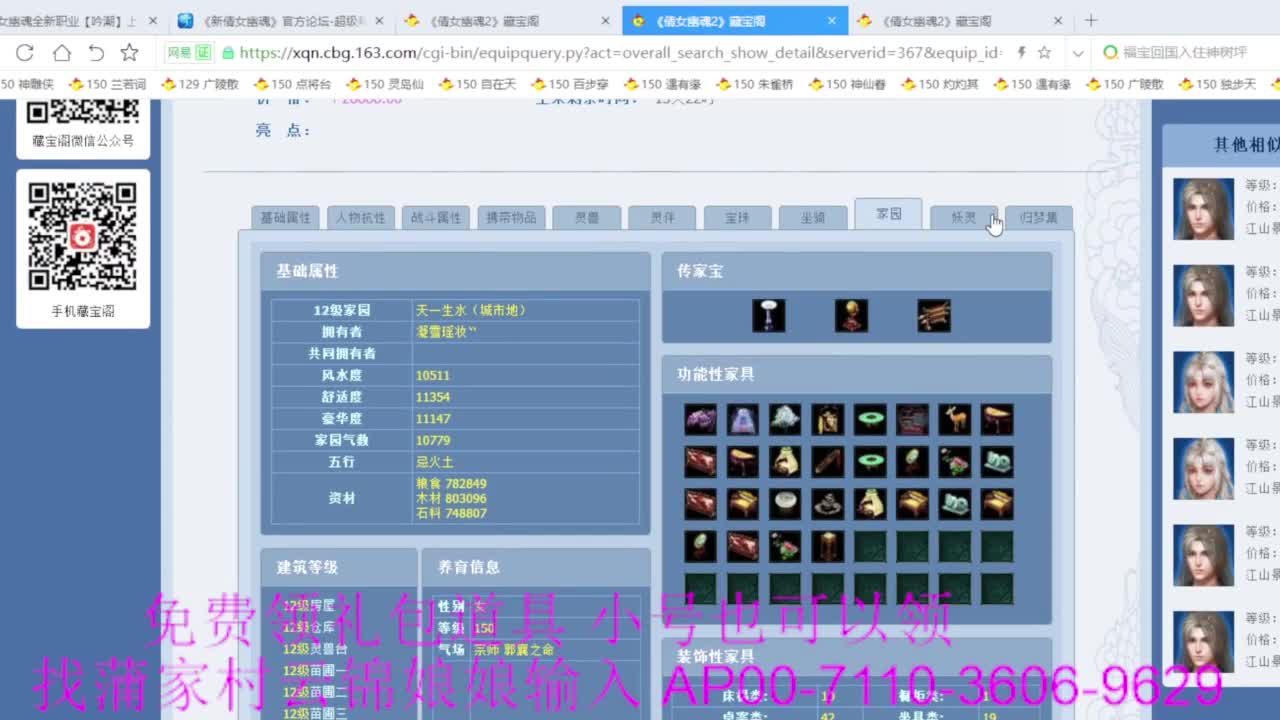Click the wooden bundle heirloom icon
This screenshot has width=1280, height=720.
click(x=934, y=316)
